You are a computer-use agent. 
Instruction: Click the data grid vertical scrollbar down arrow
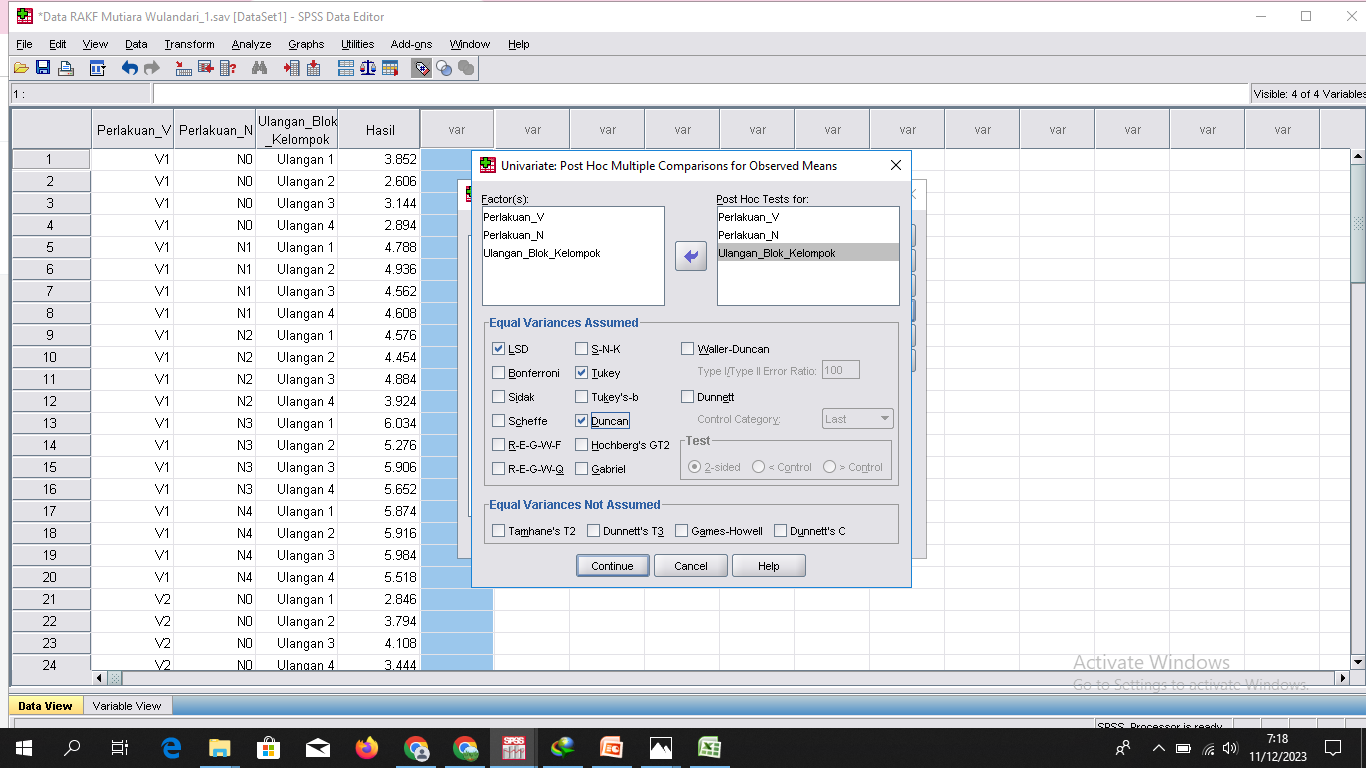1357,662
